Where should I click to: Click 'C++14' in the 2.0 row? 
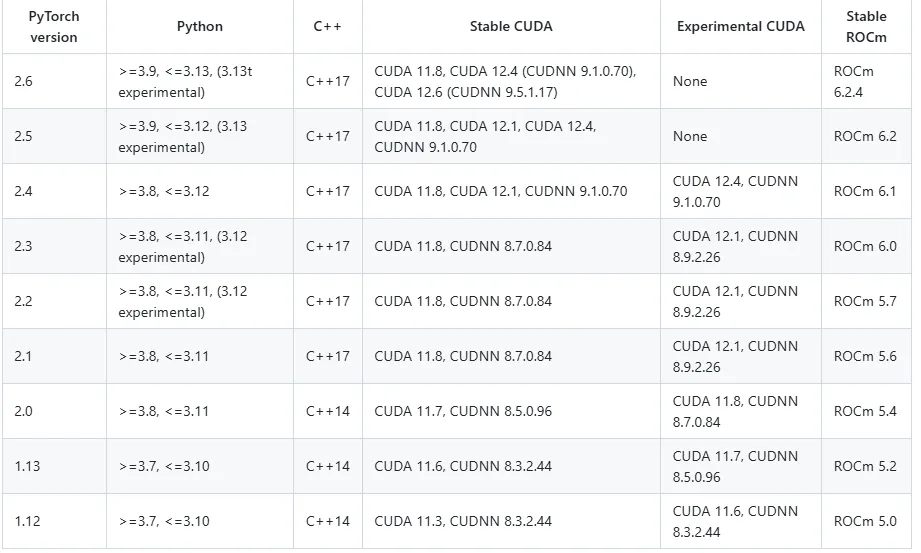point(328,411)
